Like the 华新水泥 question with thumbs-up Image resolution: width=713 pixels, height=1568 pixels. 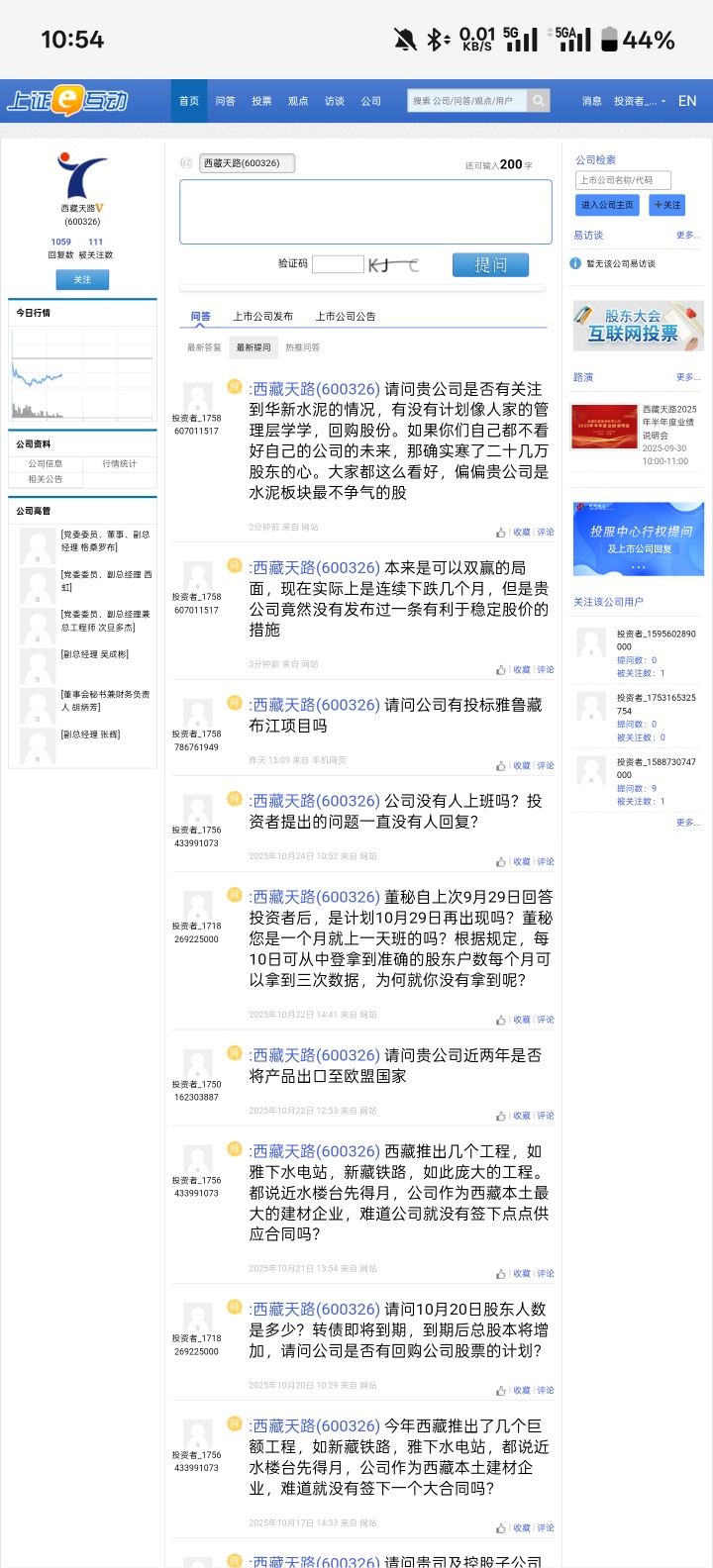click(501, 533)
